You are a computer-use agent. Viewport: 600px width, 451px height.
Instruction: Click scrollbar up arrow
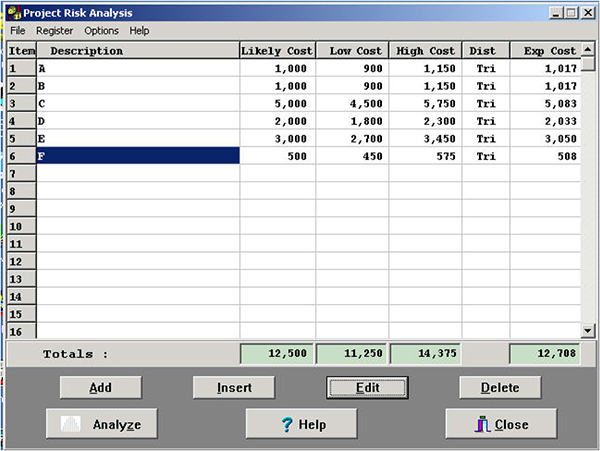pos(588,49)
